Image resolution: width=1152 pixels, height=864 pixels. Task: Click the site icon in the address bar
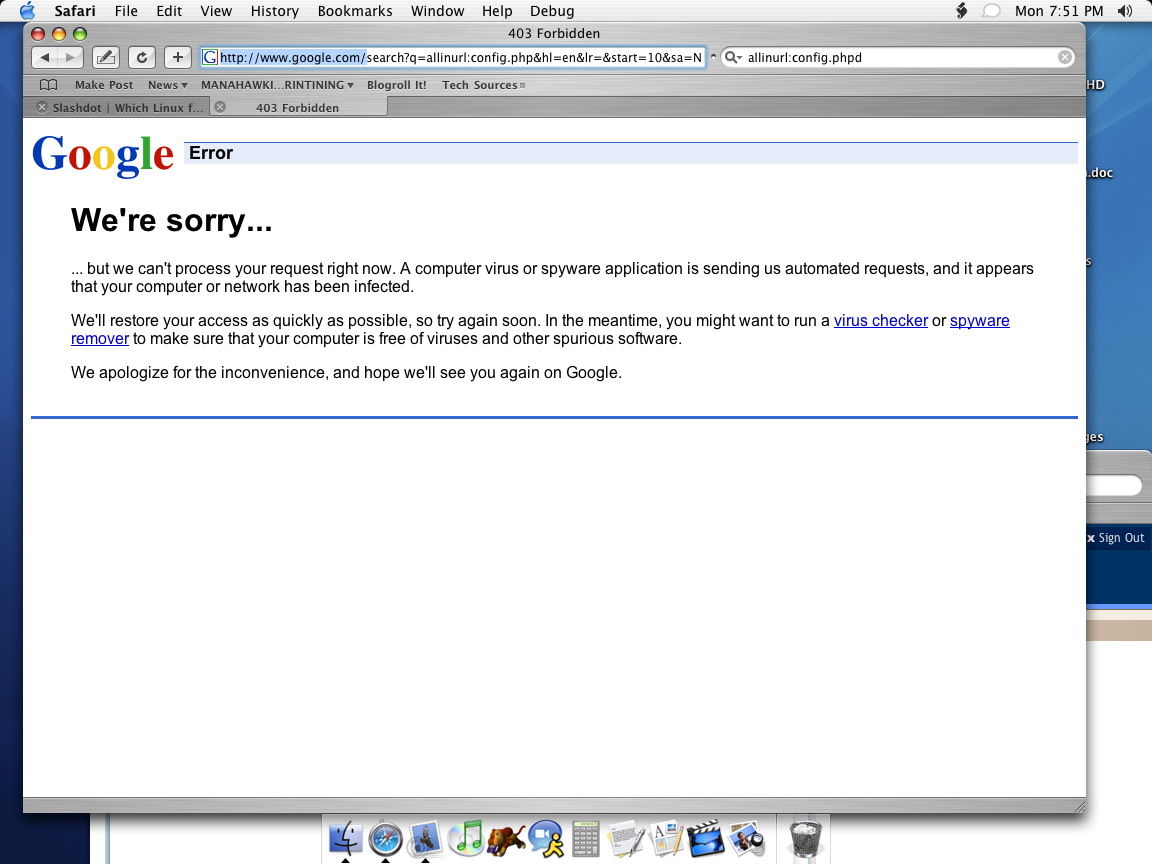210,57
